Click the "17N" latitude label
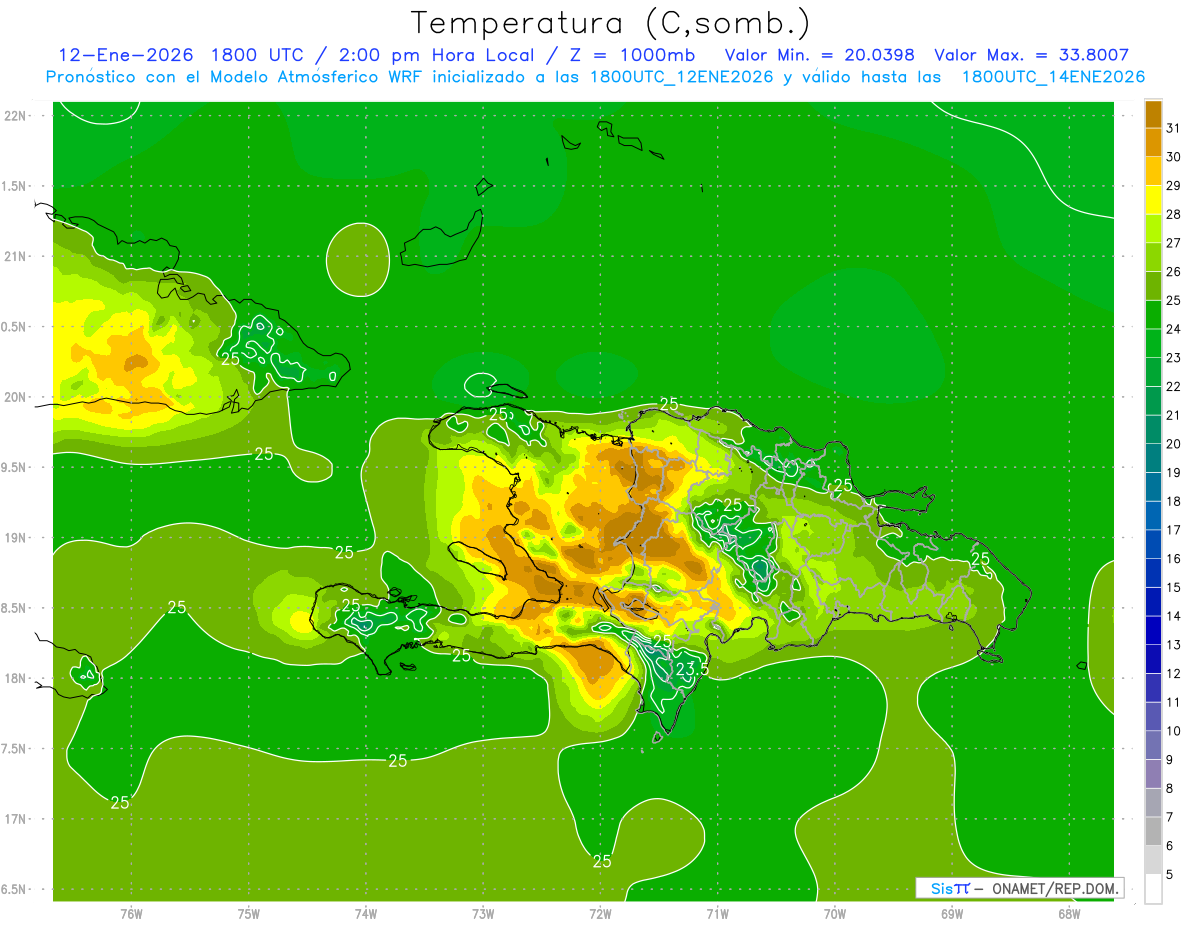 [15, 819]
